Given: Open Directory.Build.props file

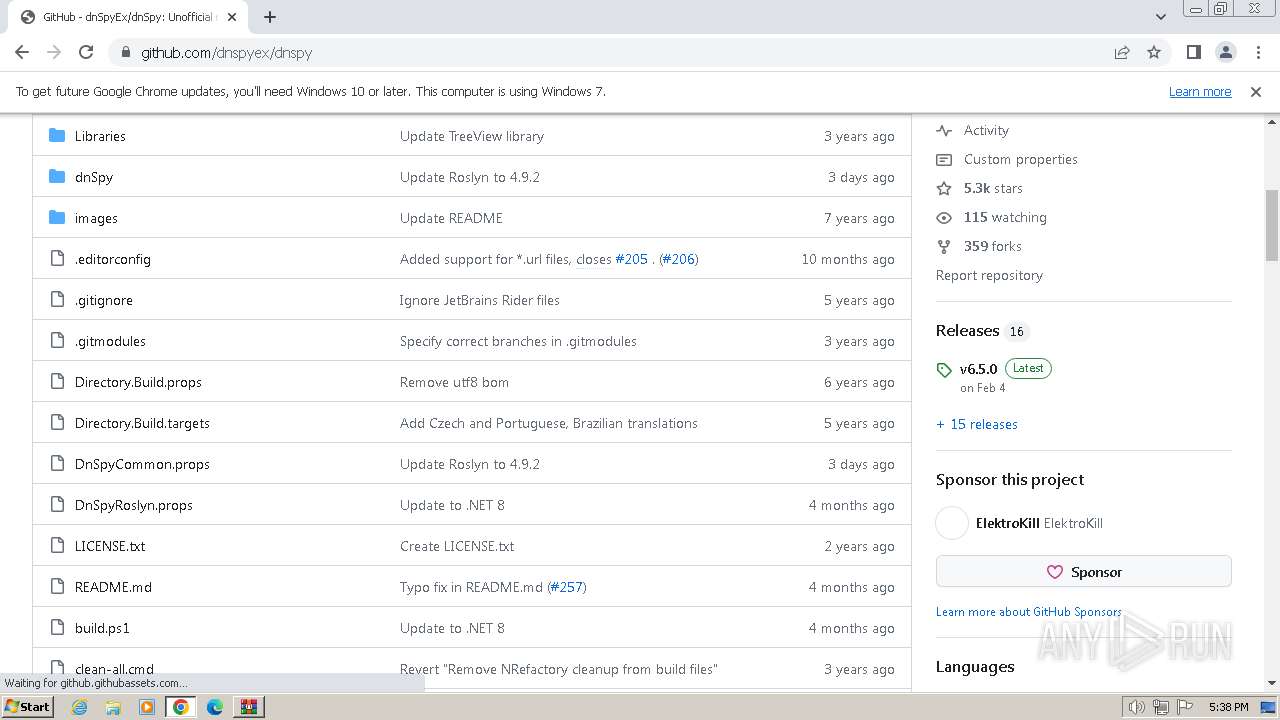Looking at the screenshot, I should click(x=138, y=382).
